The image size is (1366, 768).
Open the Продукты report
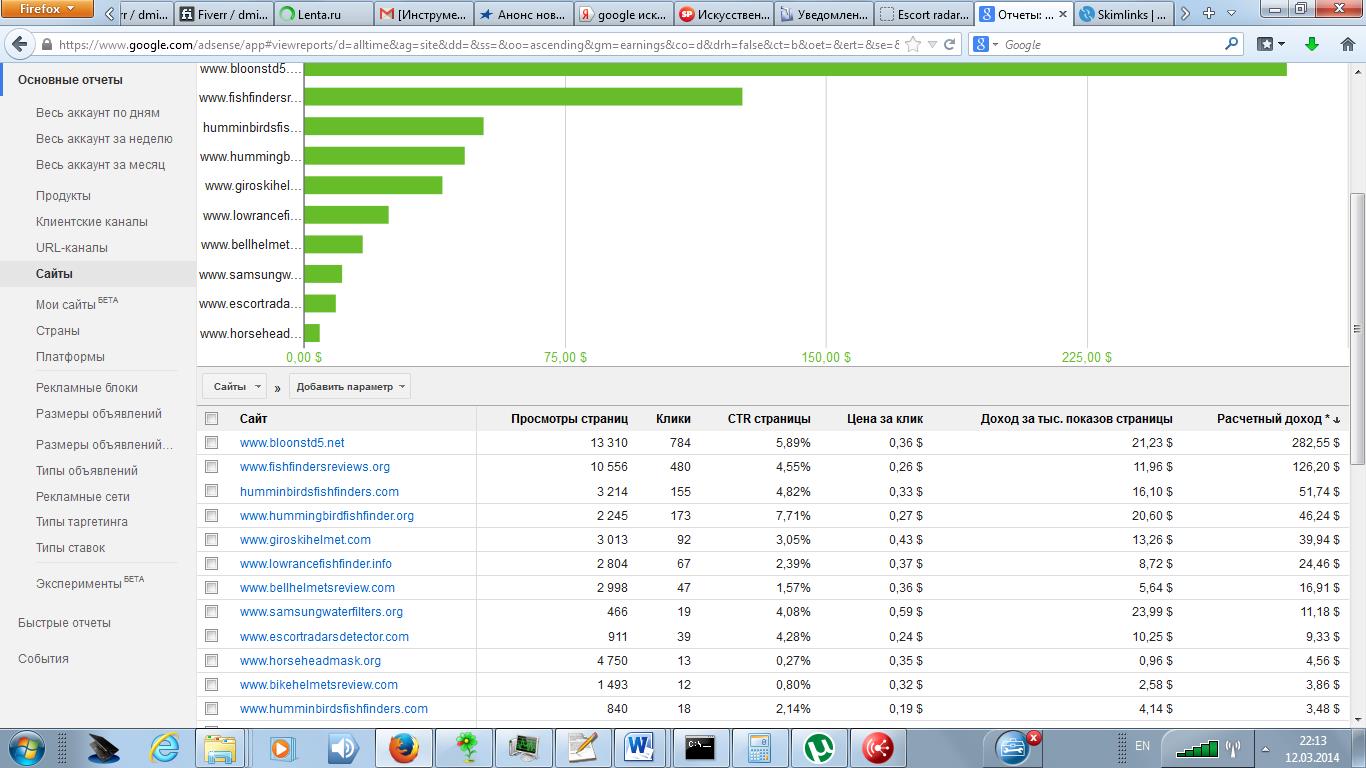point(63,196)
